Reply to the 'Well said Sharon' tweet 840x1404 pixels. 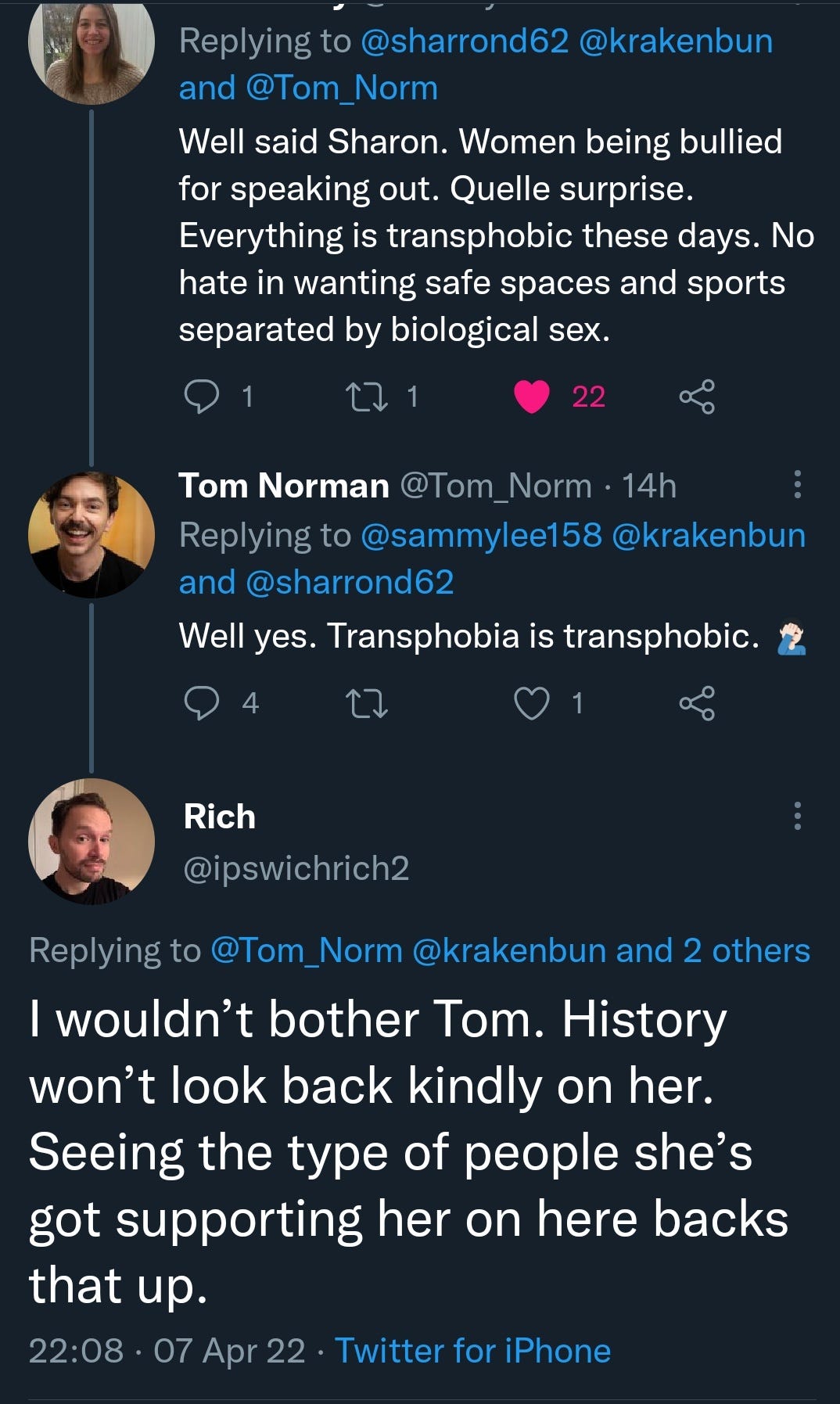[x=201, y=397]
